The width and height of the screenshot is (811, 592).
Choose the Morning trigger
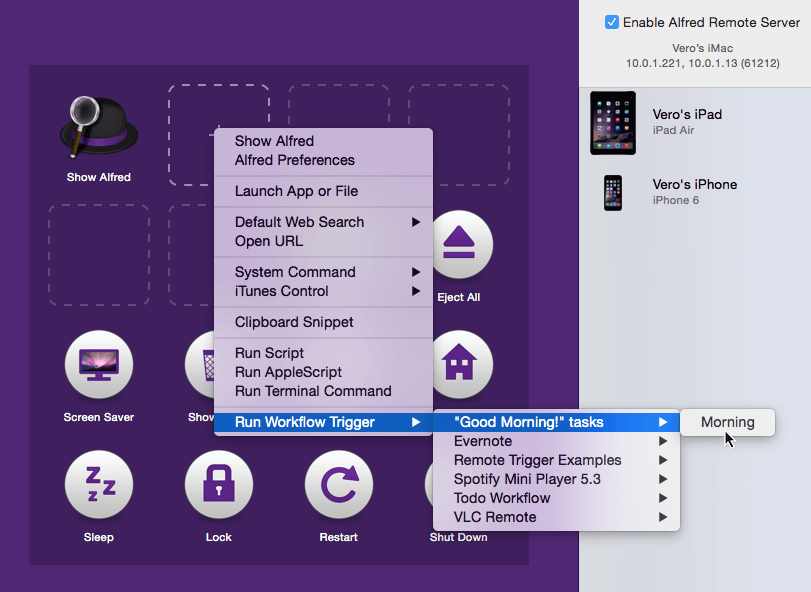(x=727, y=422)
